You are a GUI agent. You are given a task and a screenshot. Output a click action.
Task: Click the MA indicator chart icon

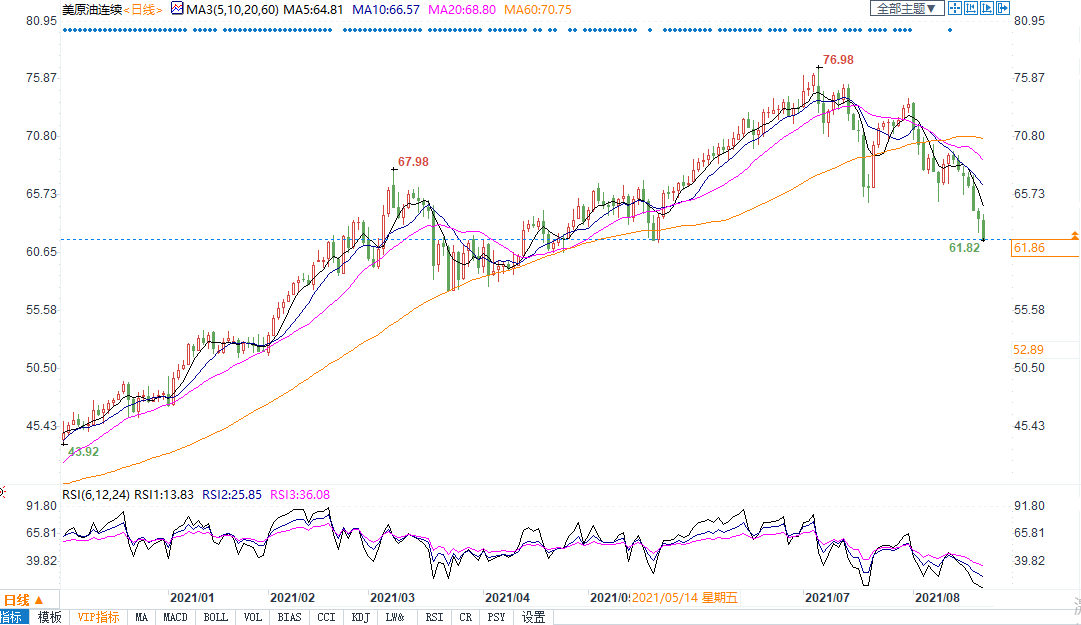click(178, 9)
